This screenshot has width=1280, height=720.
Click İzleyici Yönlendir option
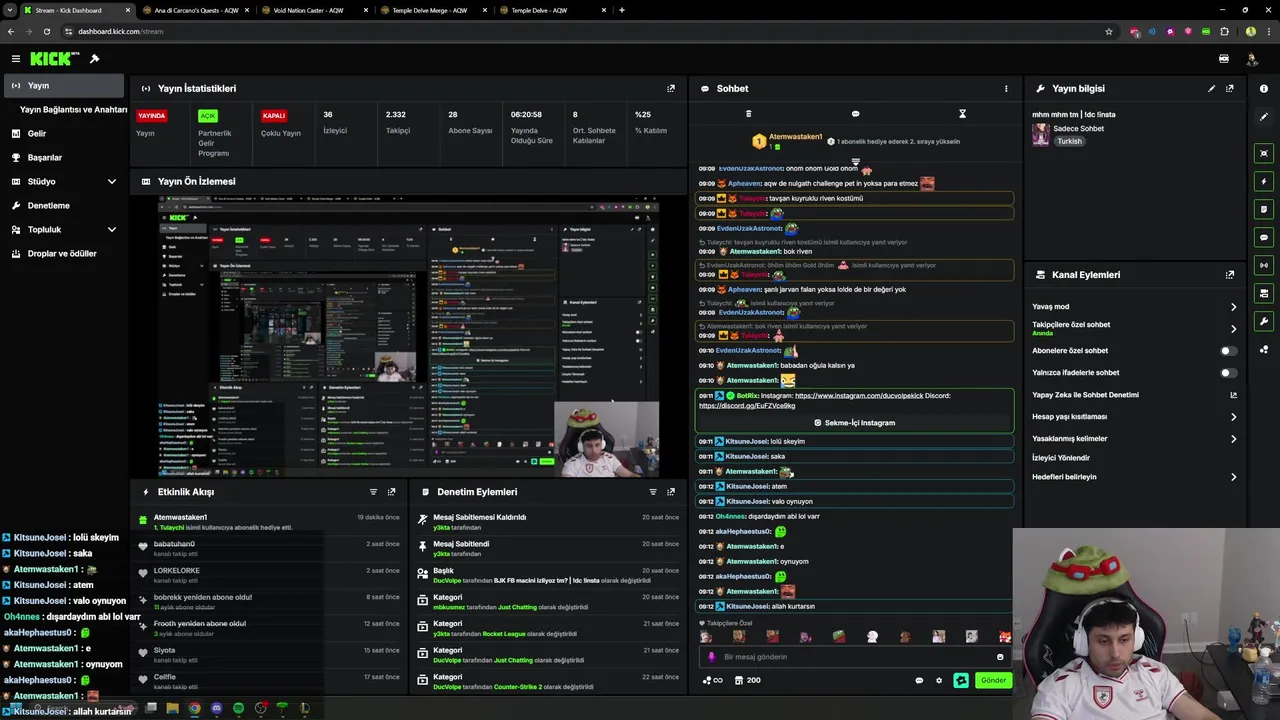[1061, 458]
